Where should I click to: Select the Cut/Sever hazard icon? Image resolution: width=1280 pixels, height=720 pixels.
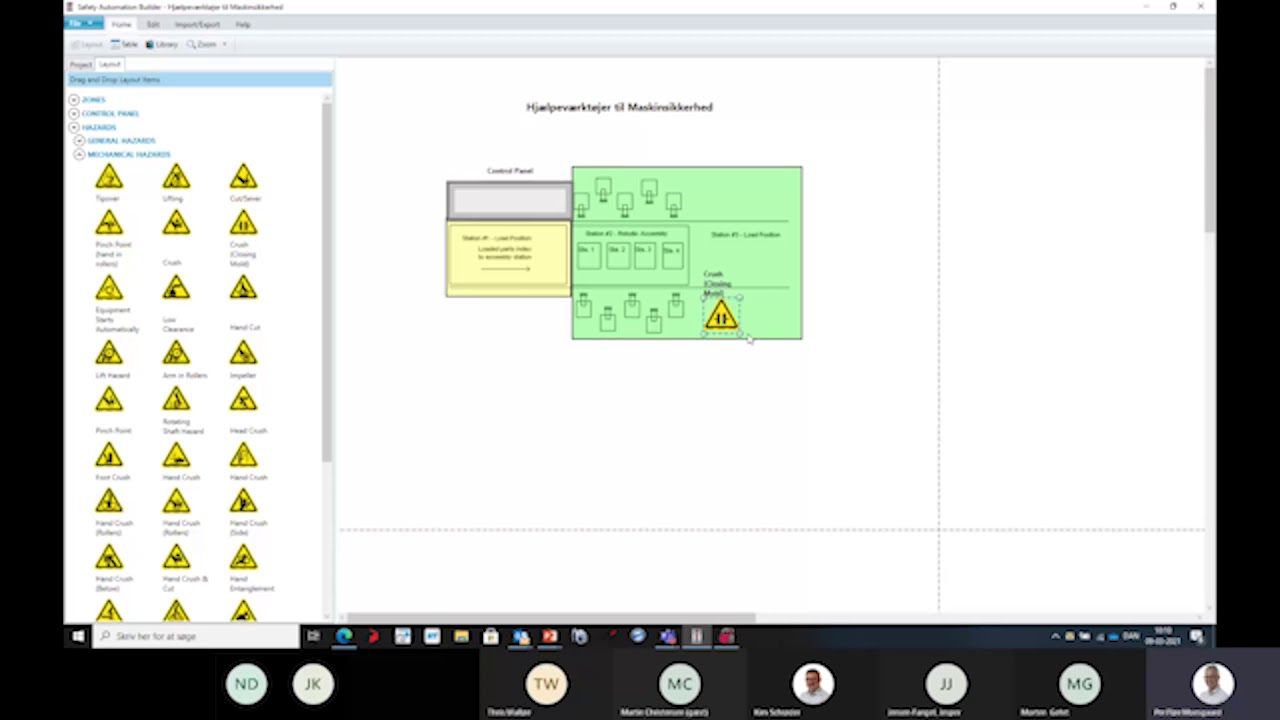(x=243, y=177)
